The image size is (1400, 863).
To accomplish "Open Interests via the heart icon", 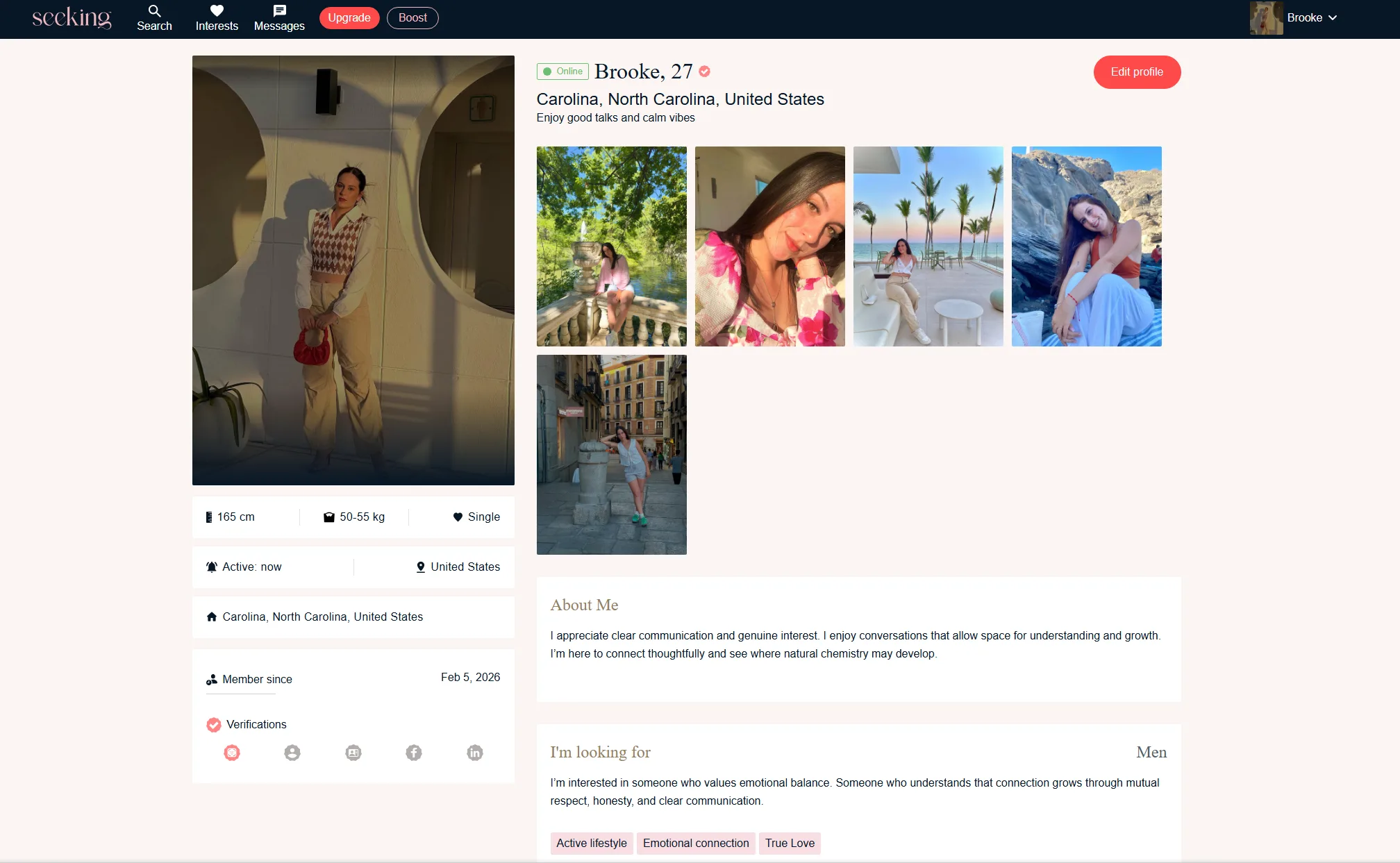I will [x=217, y=12].
